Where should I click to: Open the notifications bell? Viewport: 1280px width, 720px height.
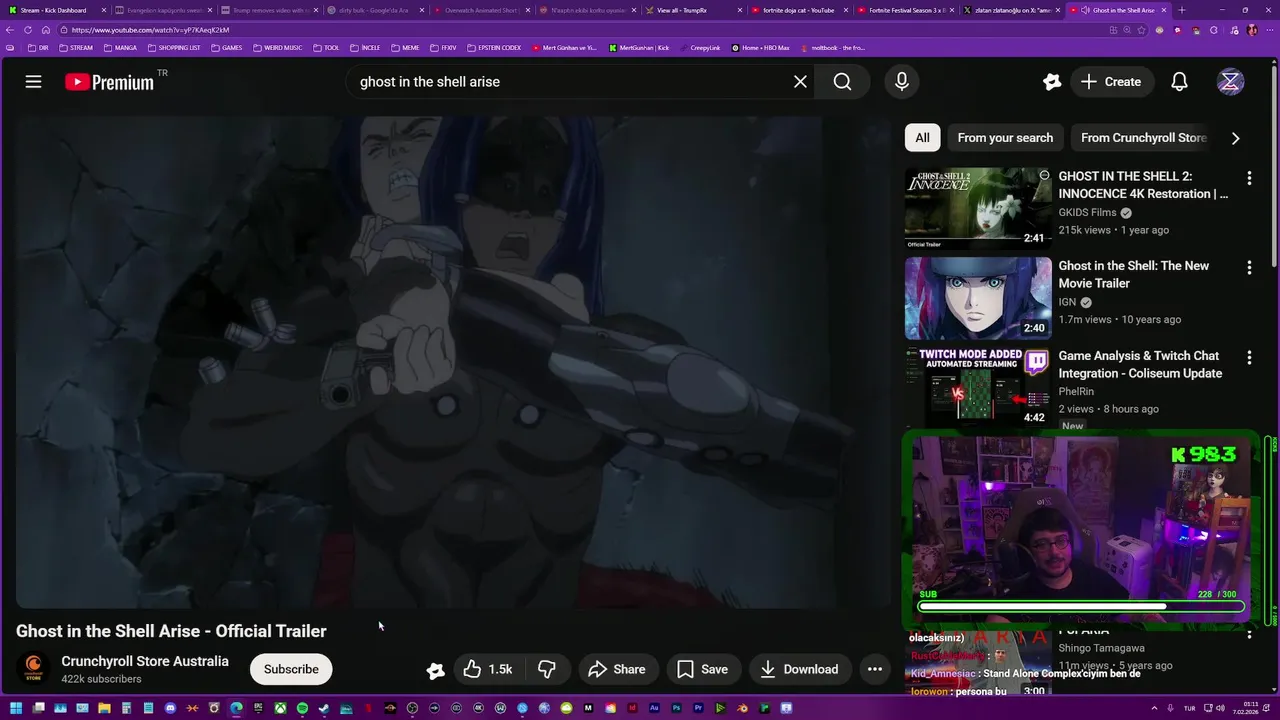[1179, 82]
